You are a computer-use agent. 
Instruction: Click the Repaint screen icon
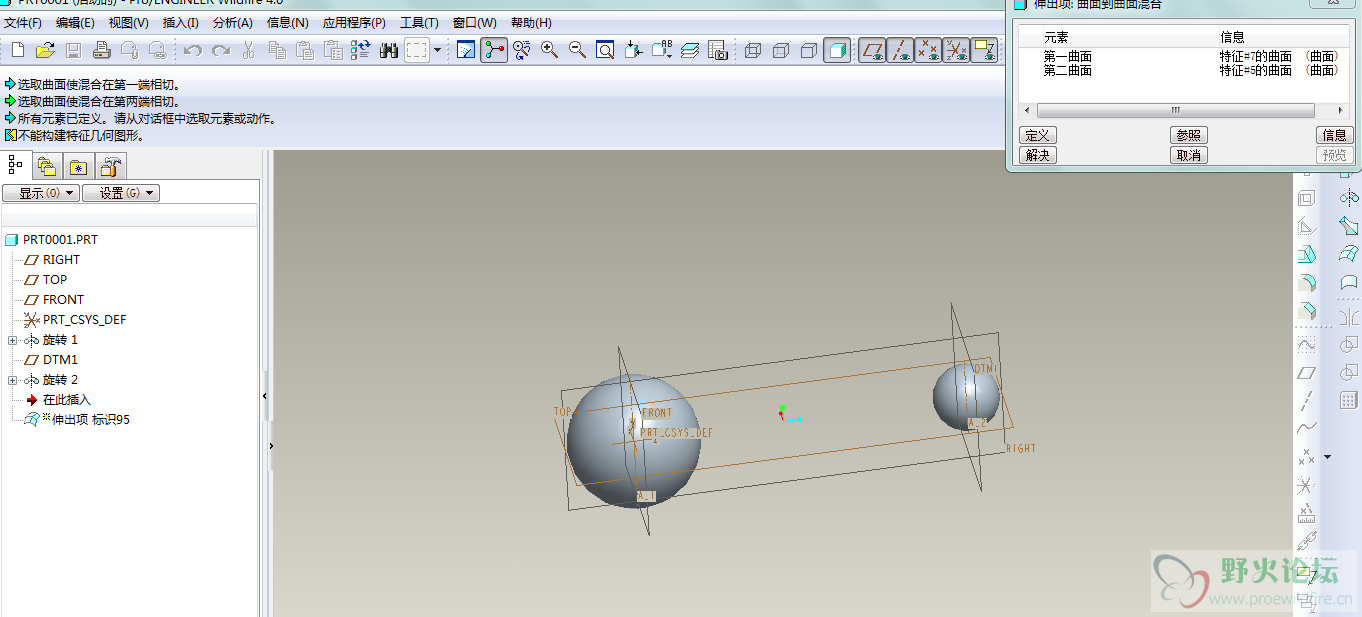(x=465, y=50)
